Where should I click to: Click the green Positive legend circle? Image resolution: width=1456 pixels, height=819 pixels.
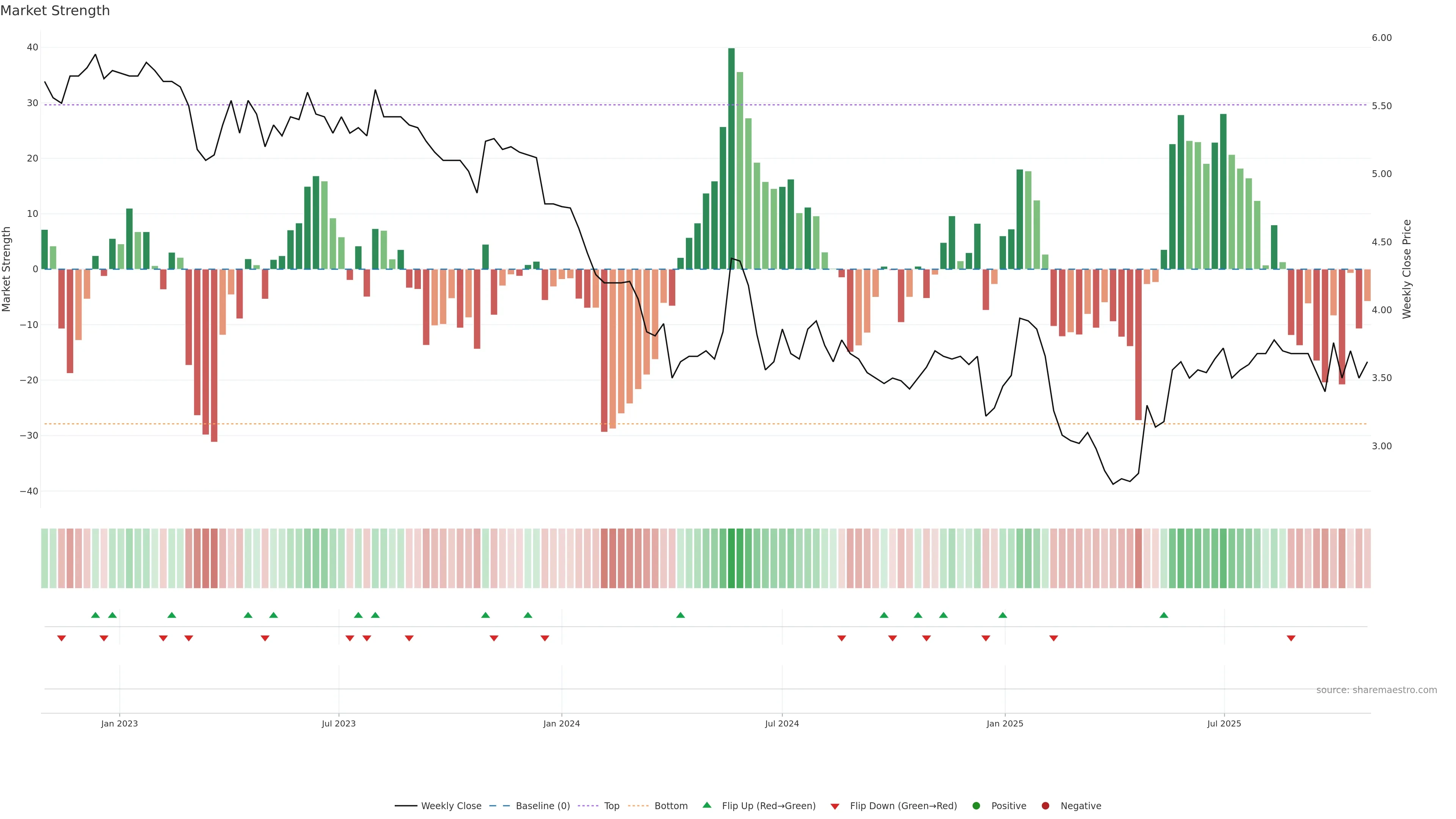976,805
